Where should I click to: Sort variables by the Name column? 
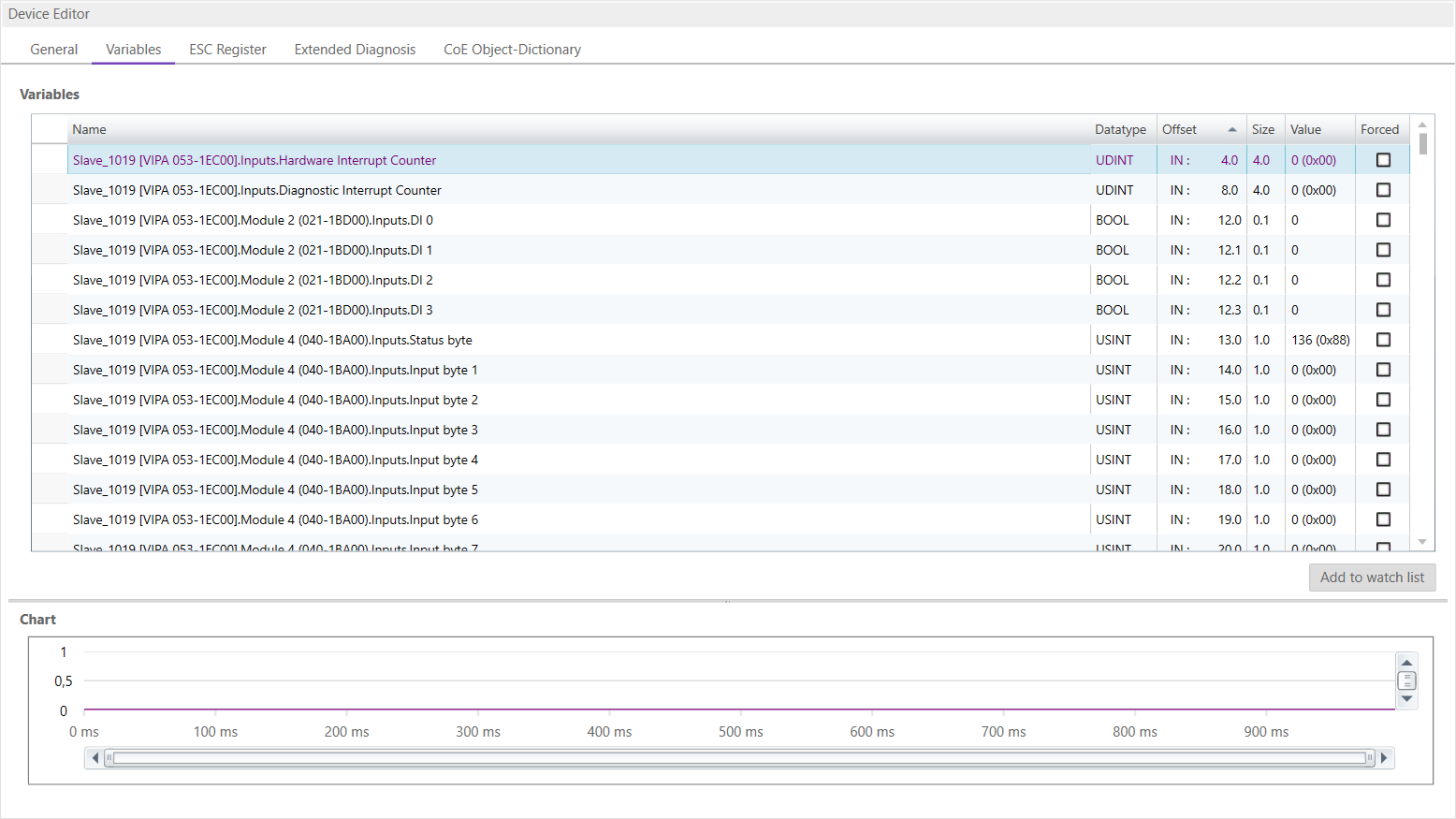click(x=90, y=130)
